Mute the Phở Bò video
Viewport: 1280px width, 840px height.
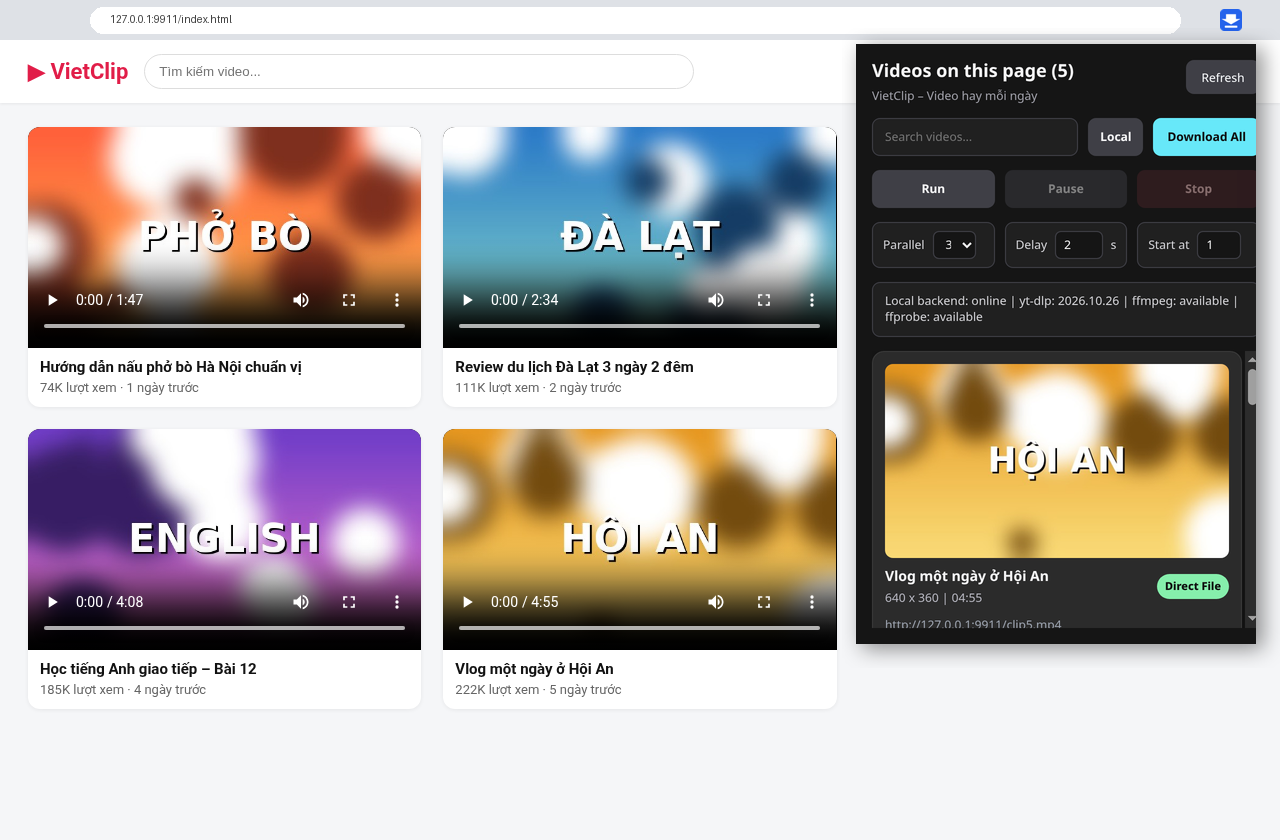301,300
